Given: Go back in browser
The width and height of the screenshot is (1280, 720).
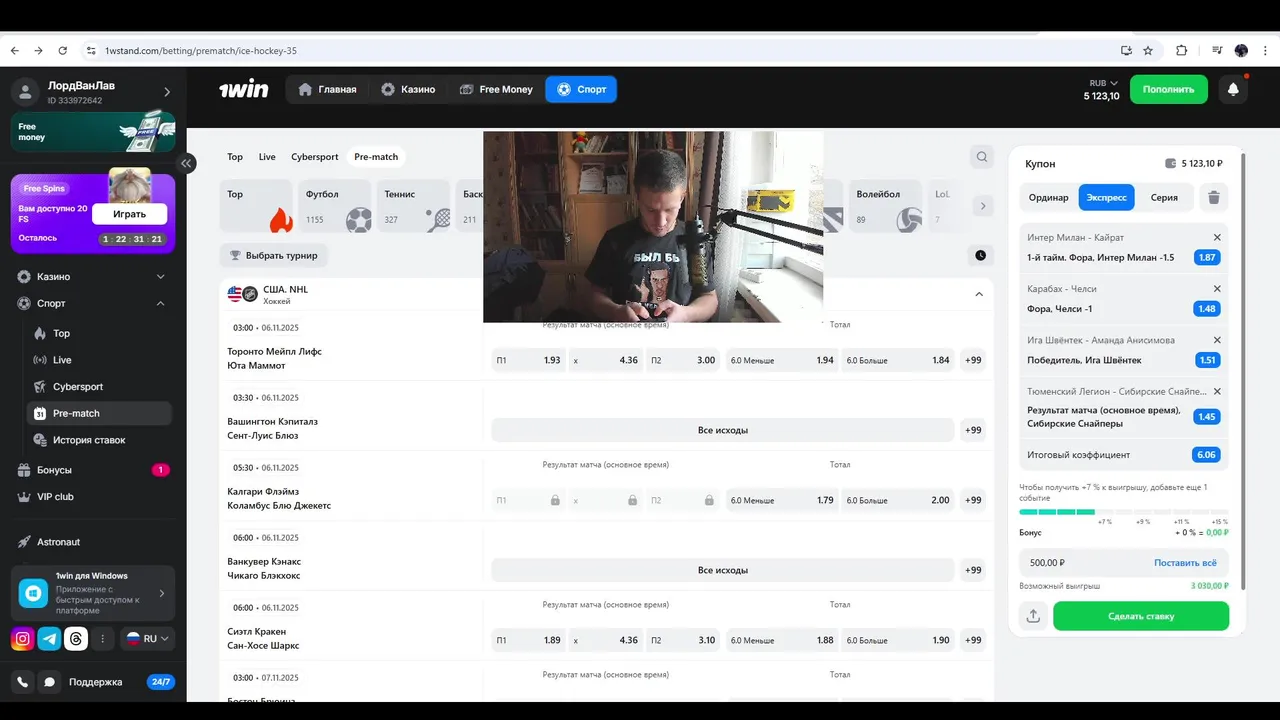Looking at the screenshot, I should [14, 50].
